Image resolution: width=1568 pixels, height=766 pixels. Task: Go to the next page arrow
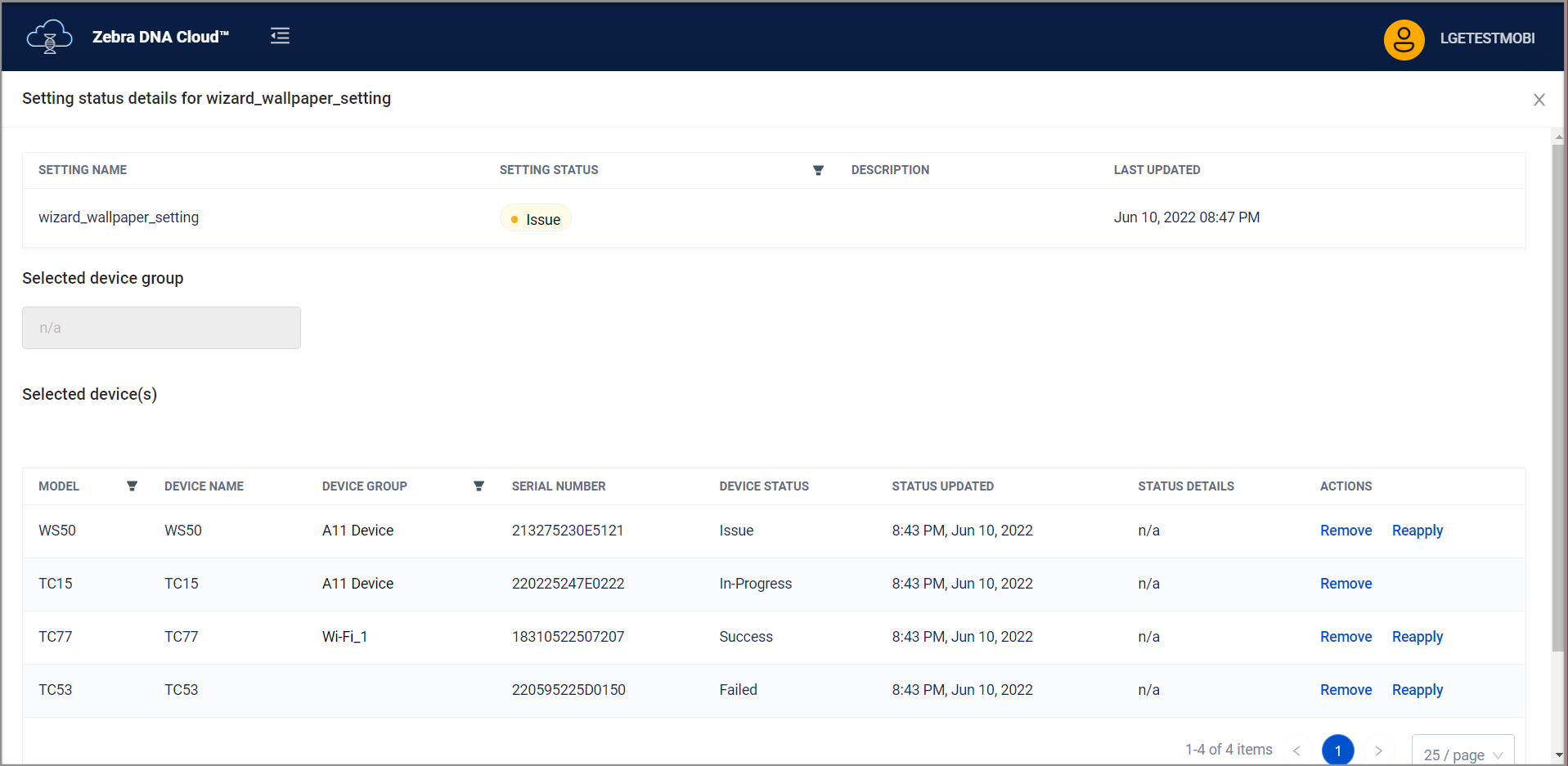(x=1378, y=750)
